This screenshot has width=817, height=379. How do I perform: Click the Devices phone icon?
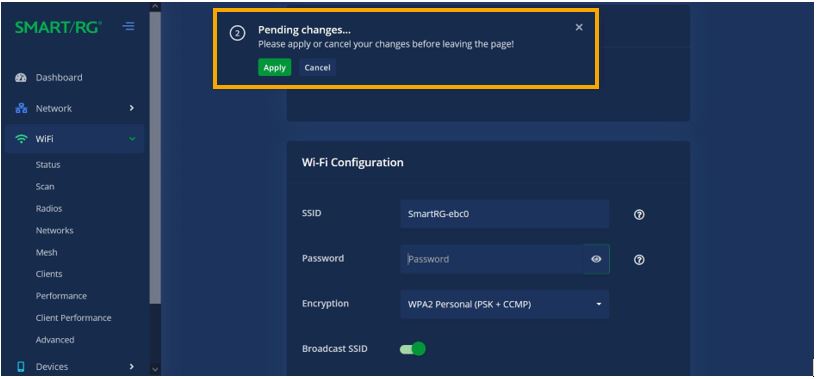[x=21, y=366]
